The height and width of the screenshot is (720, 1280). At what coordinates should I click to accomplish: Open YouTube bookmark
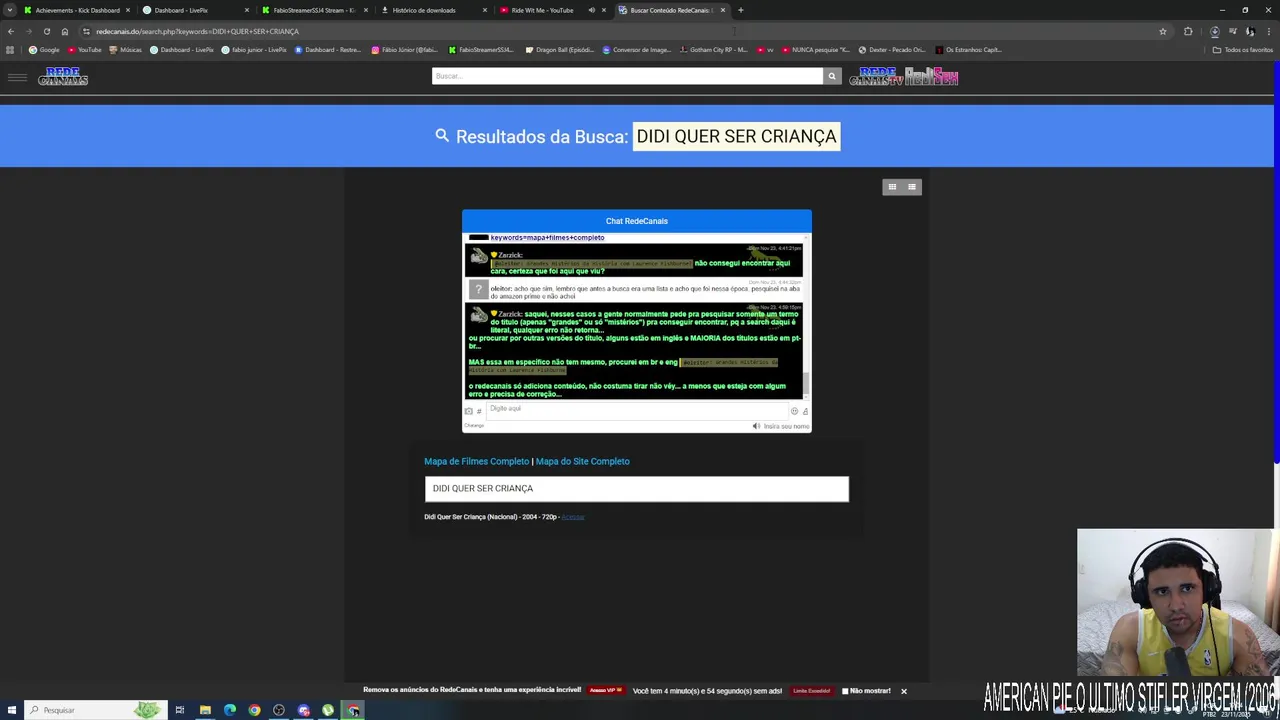pos(84,50)
